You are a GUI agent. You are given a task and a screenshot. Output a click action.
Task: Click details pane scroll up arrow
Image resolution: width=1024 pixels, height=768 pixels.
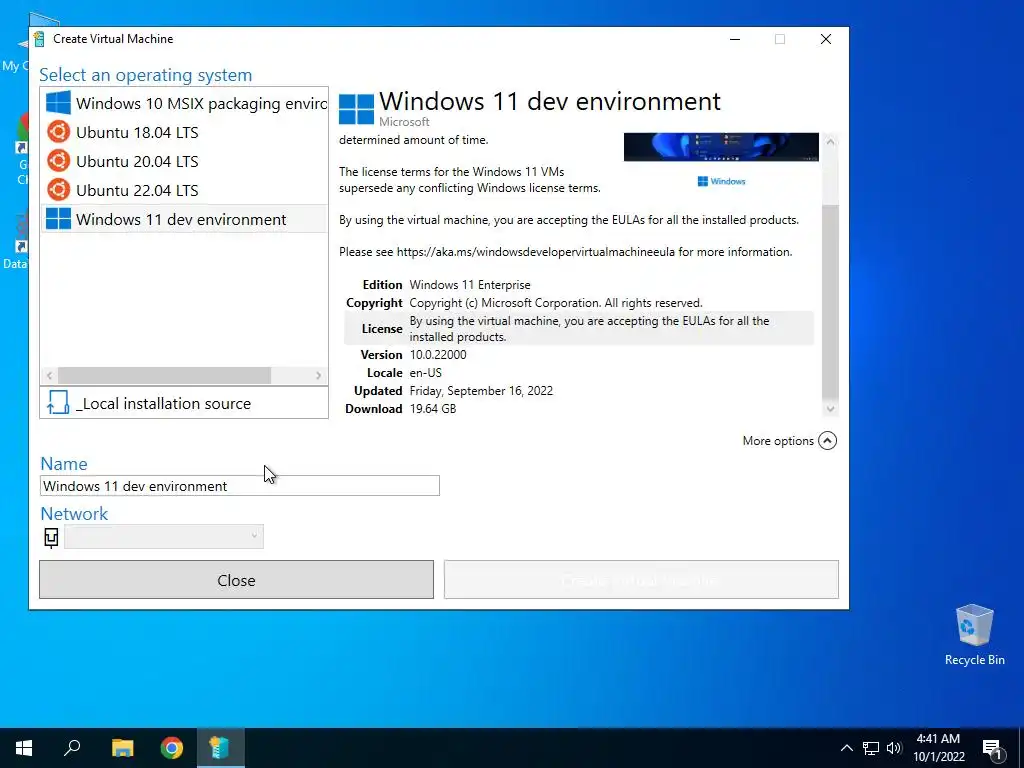[830, 142]
